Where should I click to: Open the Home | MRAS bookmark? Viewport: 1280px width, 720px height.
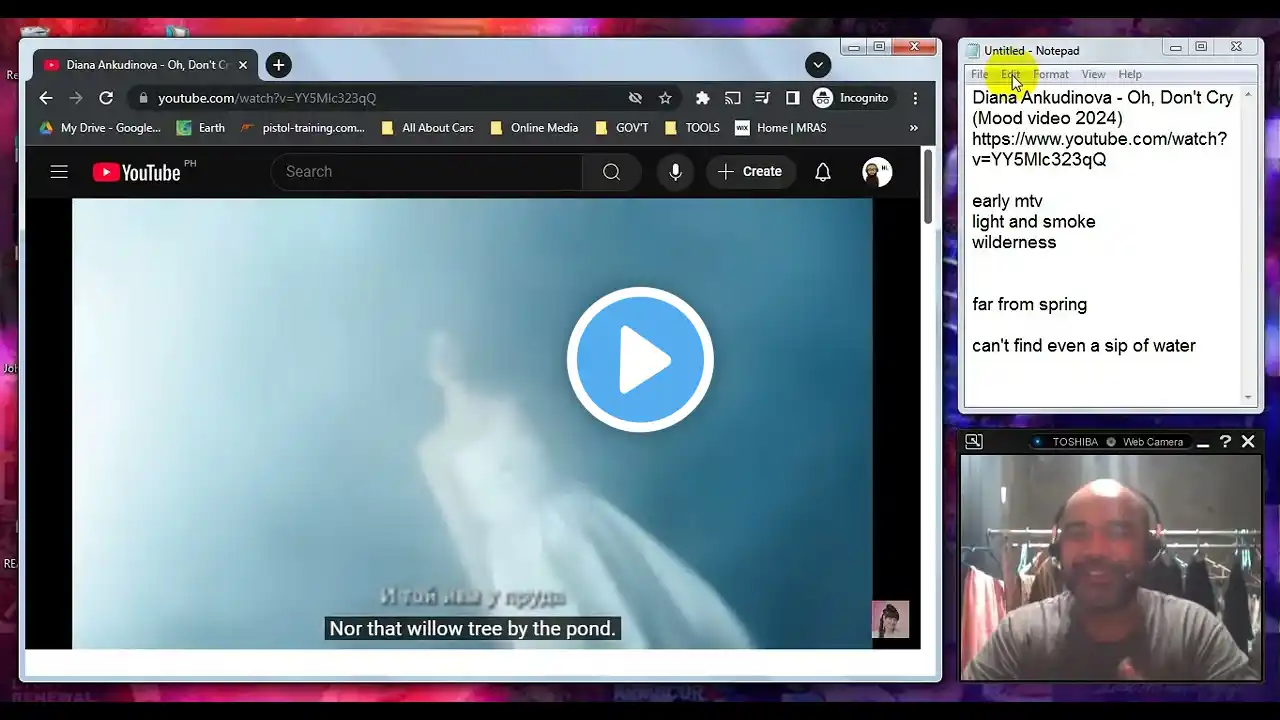pos(781,128)
